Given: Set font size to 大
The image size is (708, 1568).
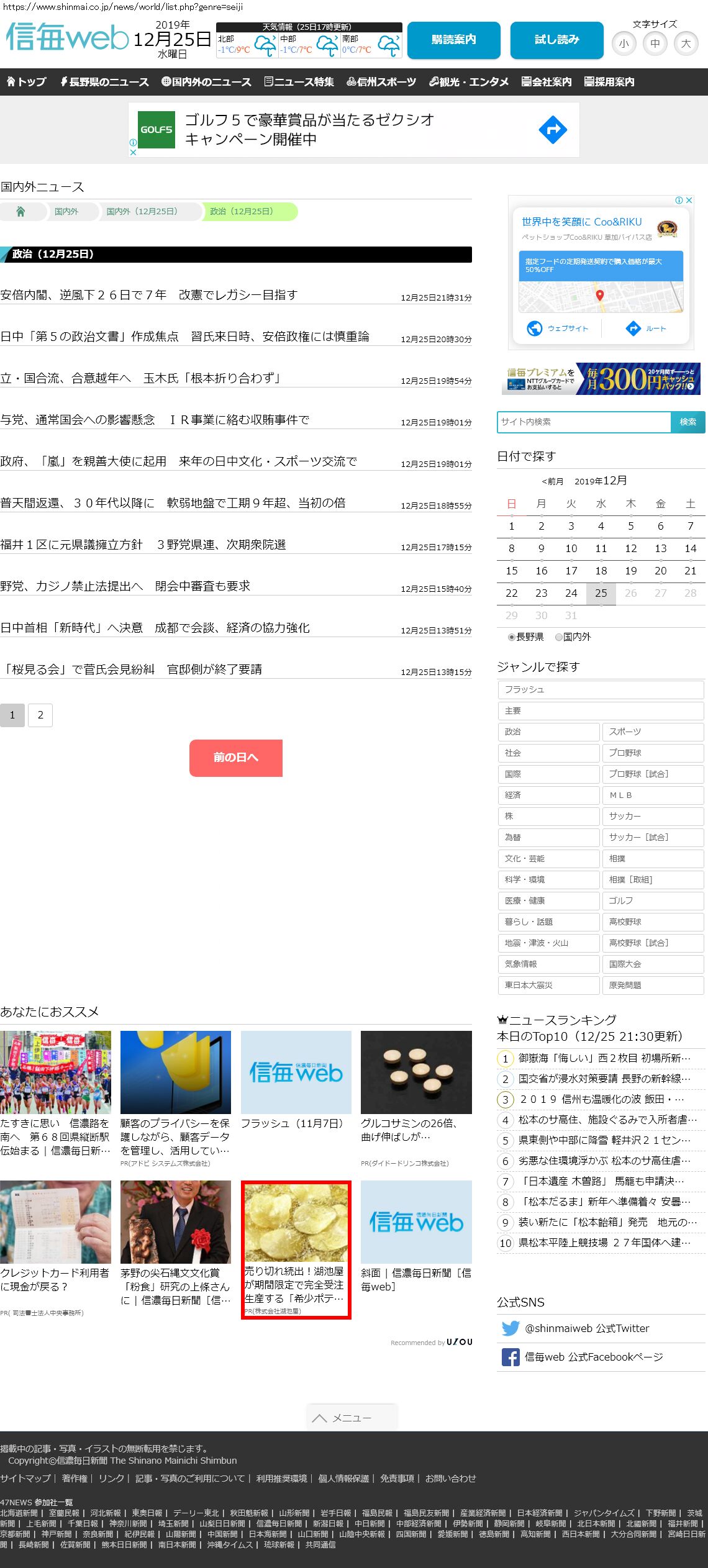Looking at the screenshot, I should point(686,43).
